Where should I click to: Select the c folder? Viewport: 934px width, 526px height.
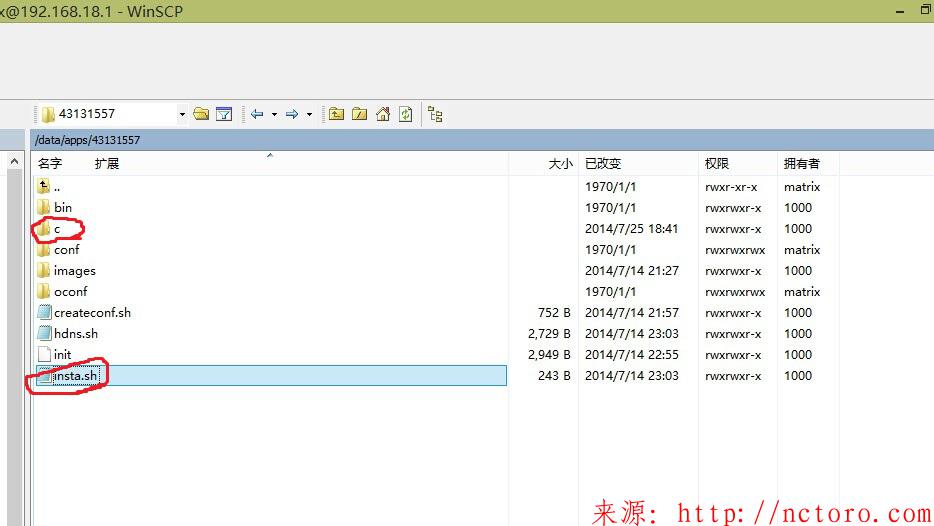coord(57,229)
